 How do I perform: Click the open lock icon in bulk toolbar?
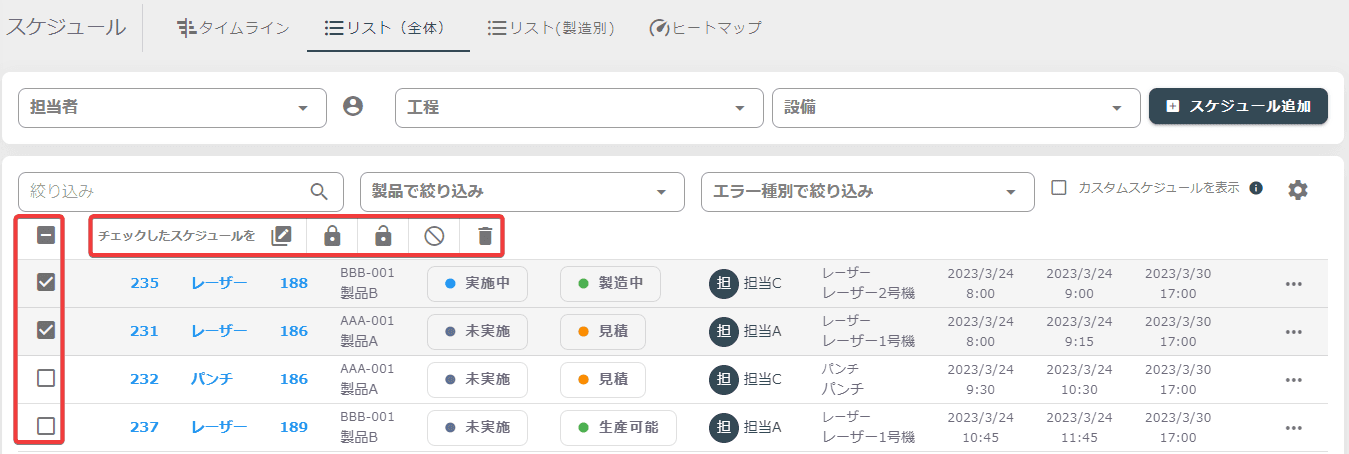(x=383, y=236)
